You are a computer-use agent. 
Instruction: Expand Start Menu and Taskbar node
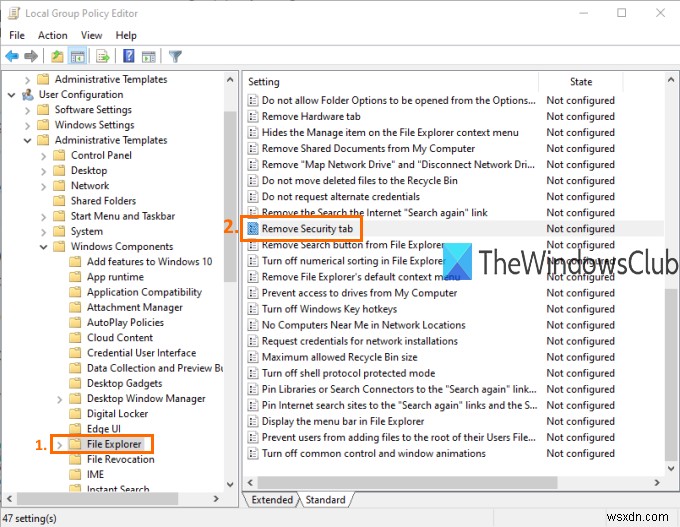[43, 216]
